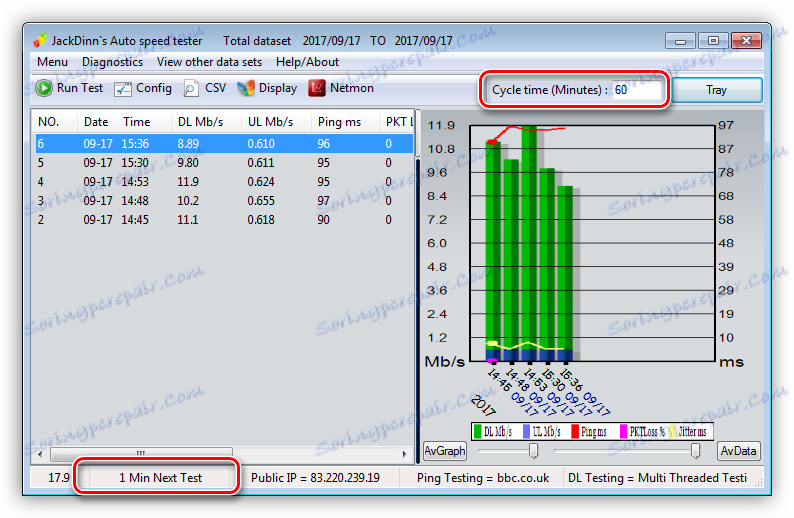The width and height of the screenshot is (794, 518).
Task: Click the Config toolbar label
Action: point(154,88)
